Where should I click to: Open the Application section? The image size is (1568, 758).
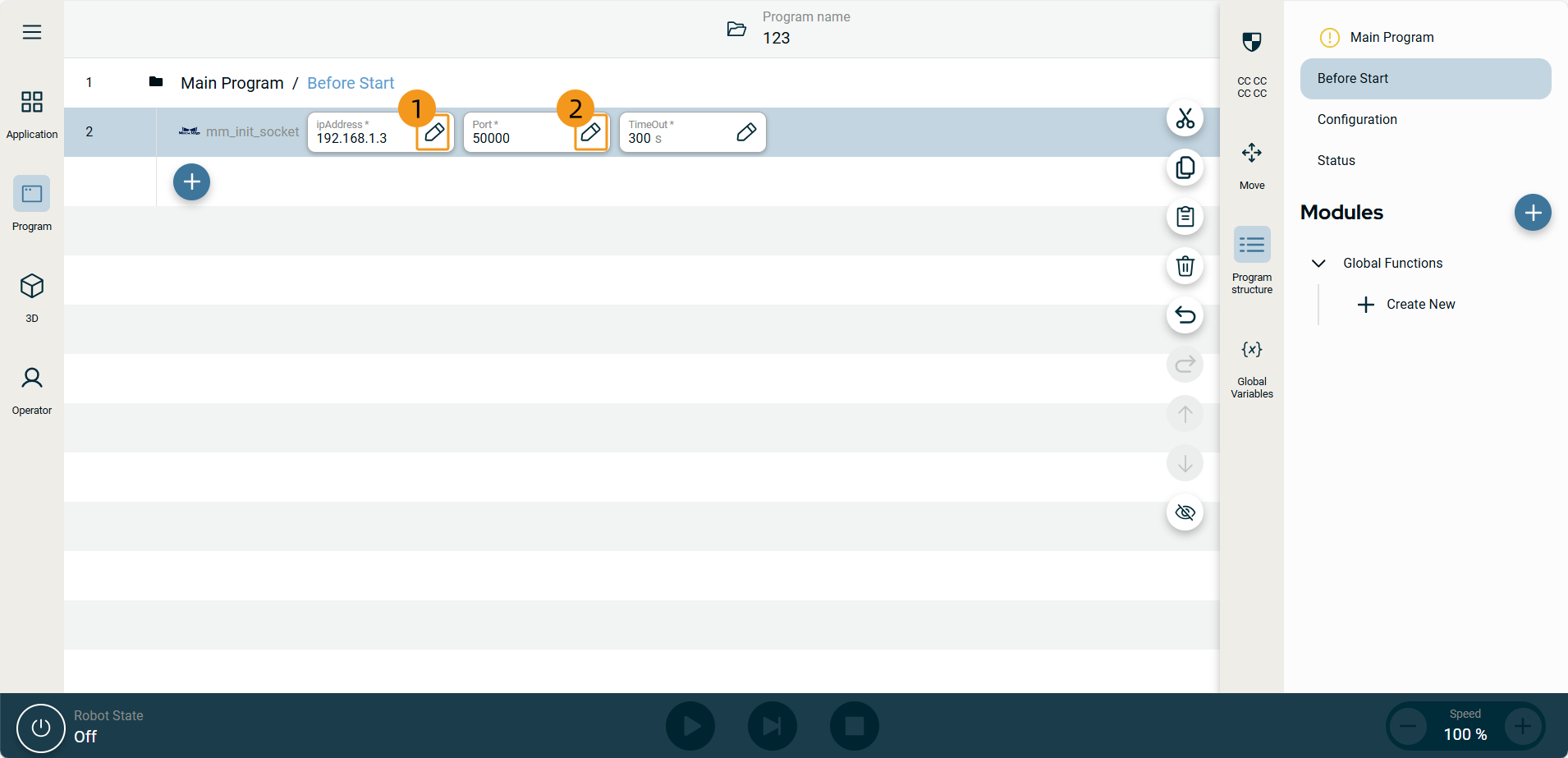coord(32,114)
